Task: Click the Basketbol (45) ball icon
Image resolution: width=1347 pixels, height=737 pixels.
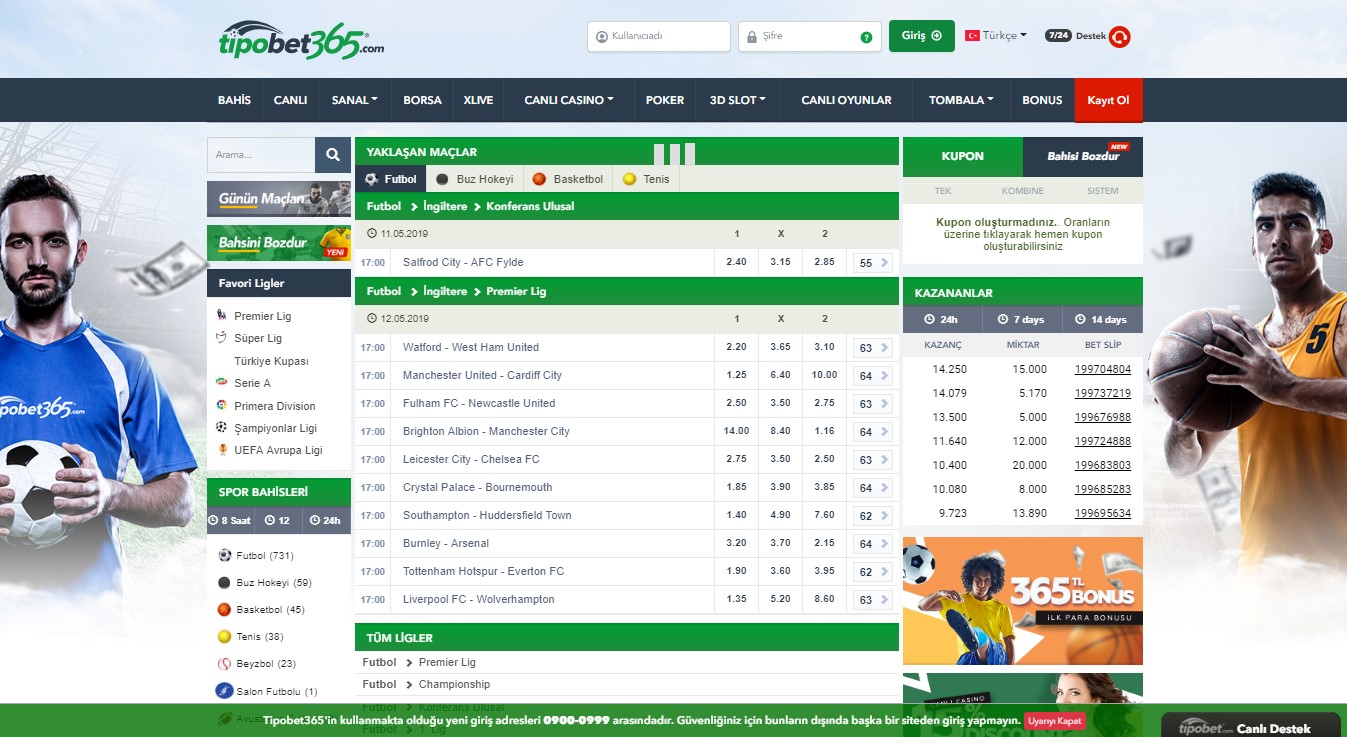Action: point(224,609)
